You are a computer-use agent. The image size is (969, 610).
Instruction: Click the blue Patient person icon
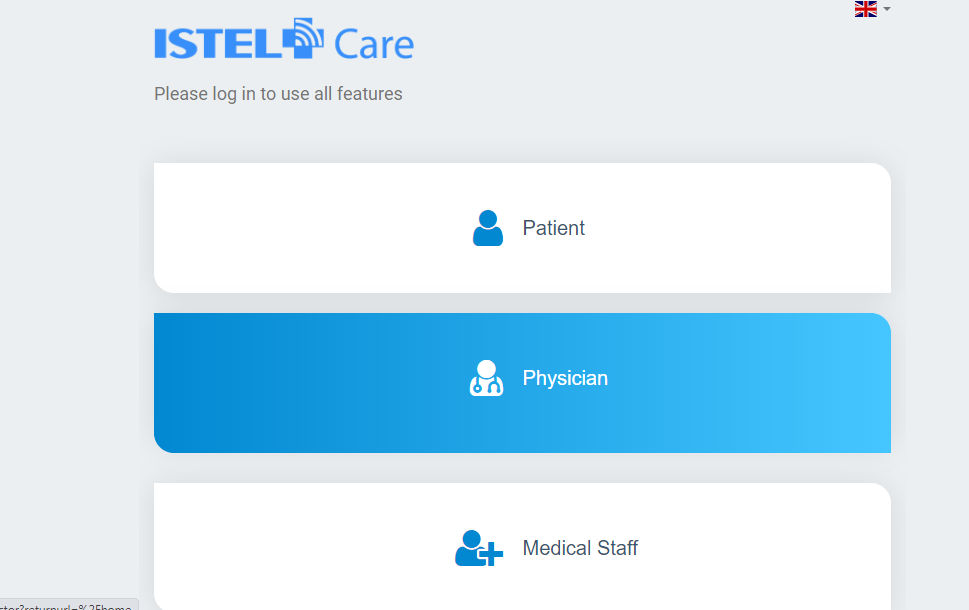click(488, 228)
